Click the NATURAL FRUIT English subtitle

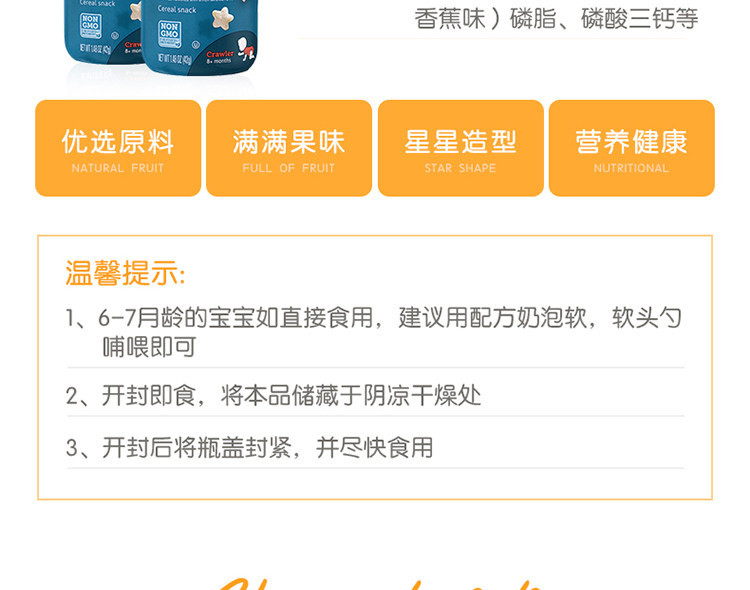[x=118, y=168]
